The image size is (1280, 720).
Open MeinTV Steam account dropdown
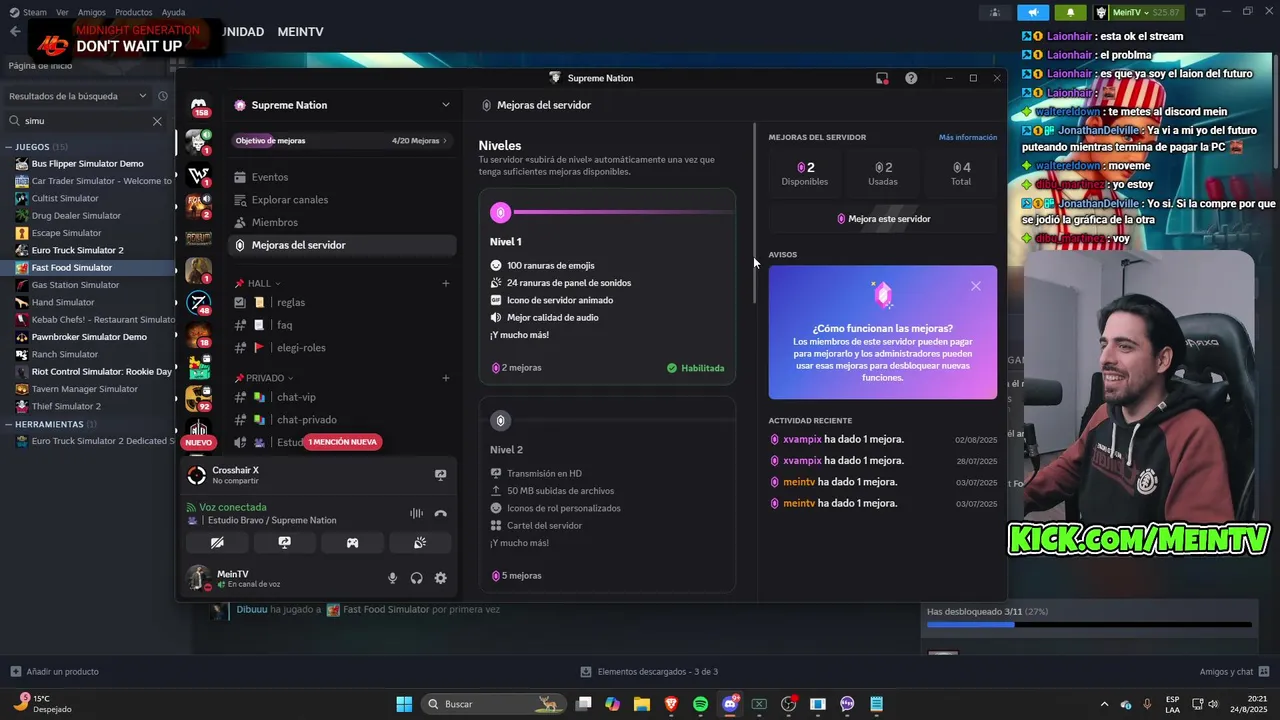coord(1138,12)
